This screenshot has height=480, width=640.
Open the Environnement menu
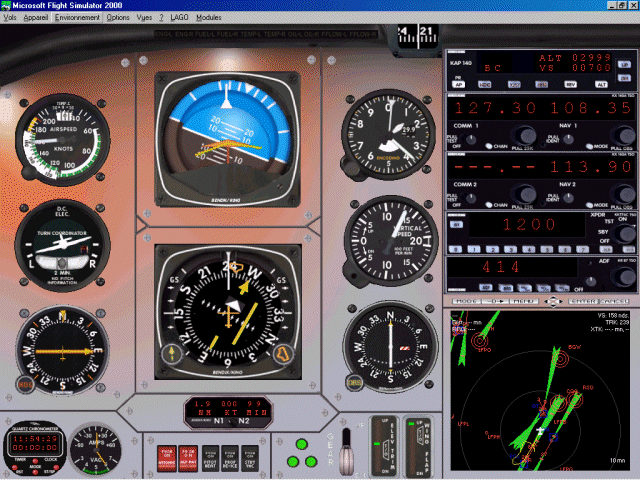(77, 18)
